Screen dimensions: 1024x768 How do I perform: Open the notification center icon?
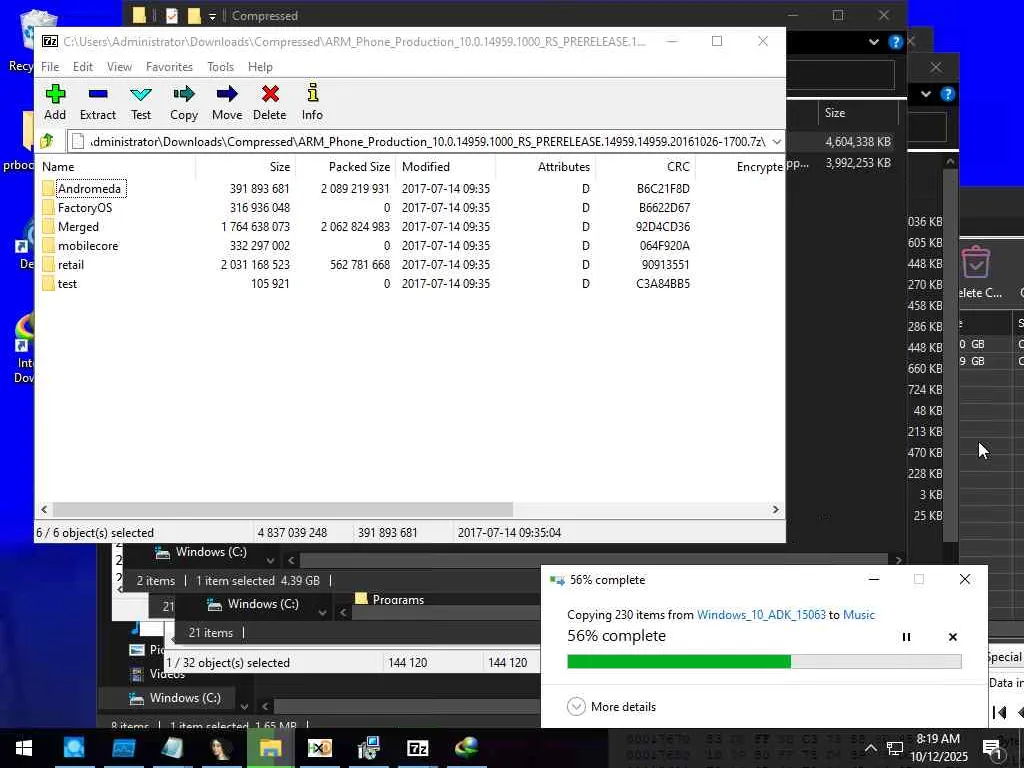pyautogui.click(x=993, y=749)
